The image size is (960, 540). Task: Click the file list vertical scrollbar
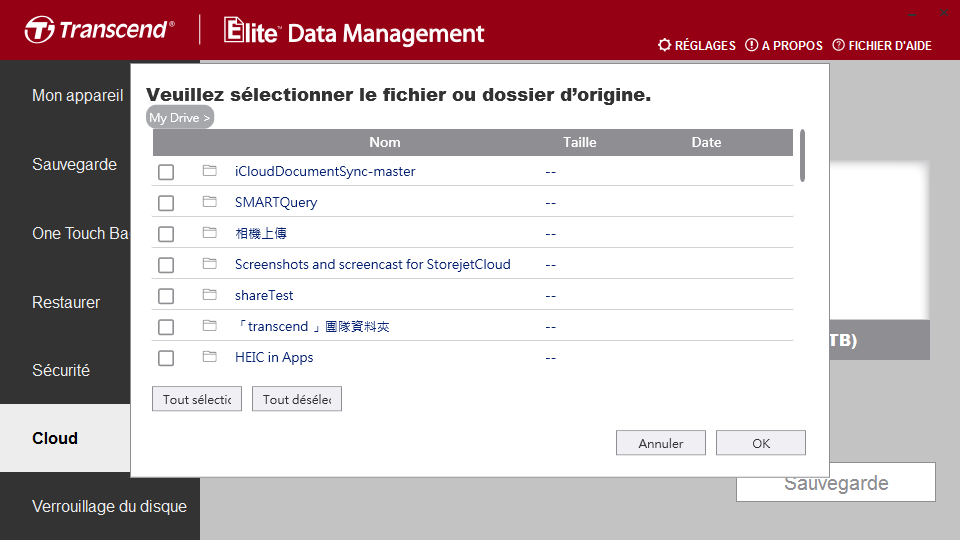tap(802, 156)
